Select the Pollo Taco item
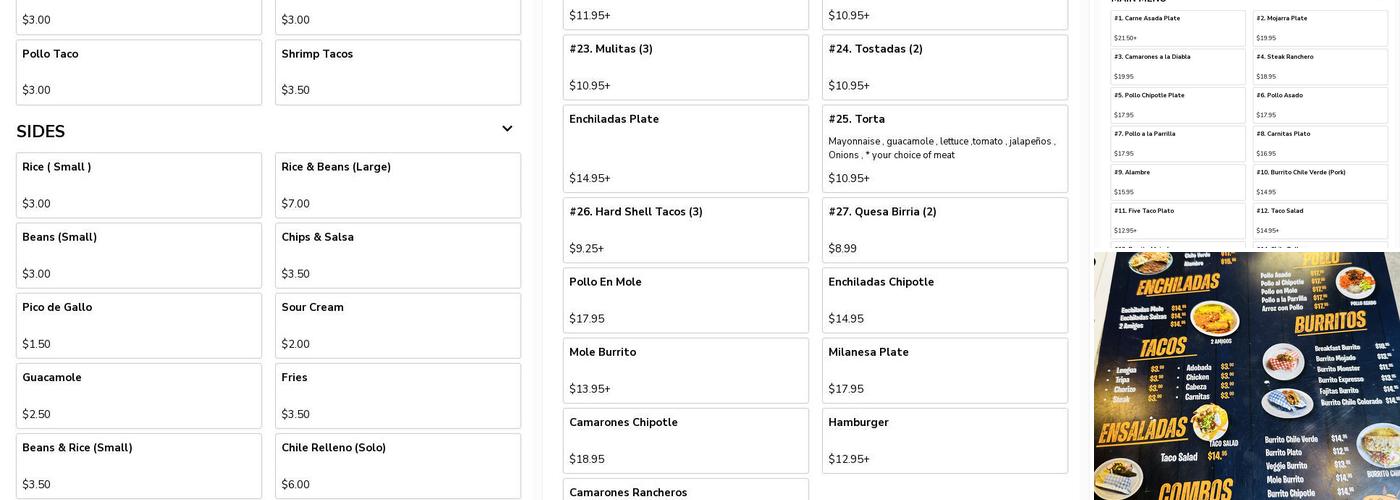 pos(139,72)
